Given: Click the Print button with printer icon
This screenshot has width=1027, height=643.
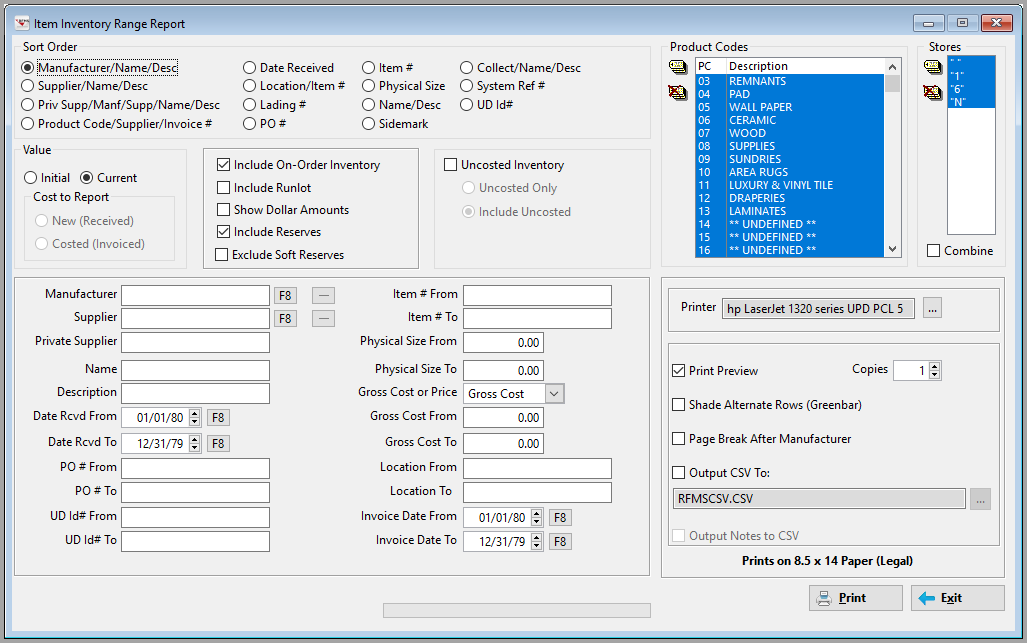Looking at the screenshot, I should tap(855, 598).
